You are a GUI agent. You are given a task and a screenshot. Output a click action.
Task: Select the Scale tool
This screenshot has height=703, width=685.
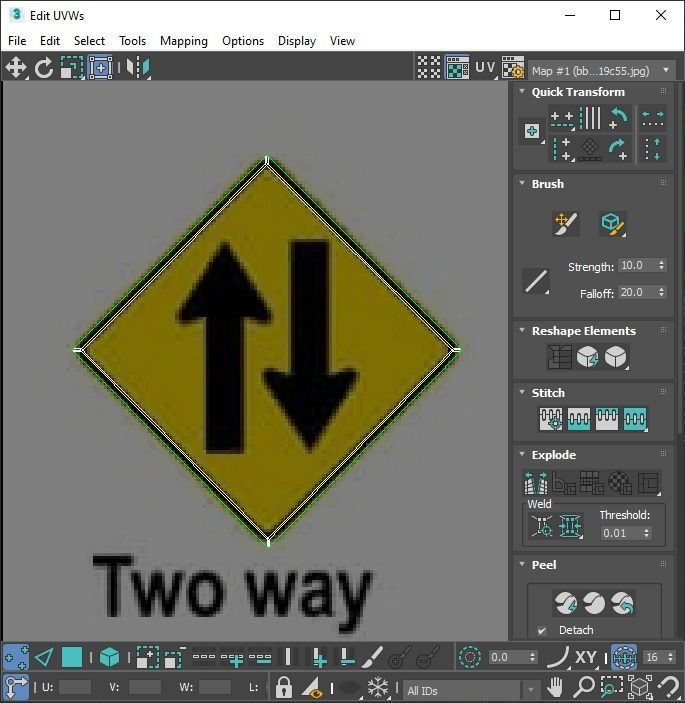pos(72,68)
